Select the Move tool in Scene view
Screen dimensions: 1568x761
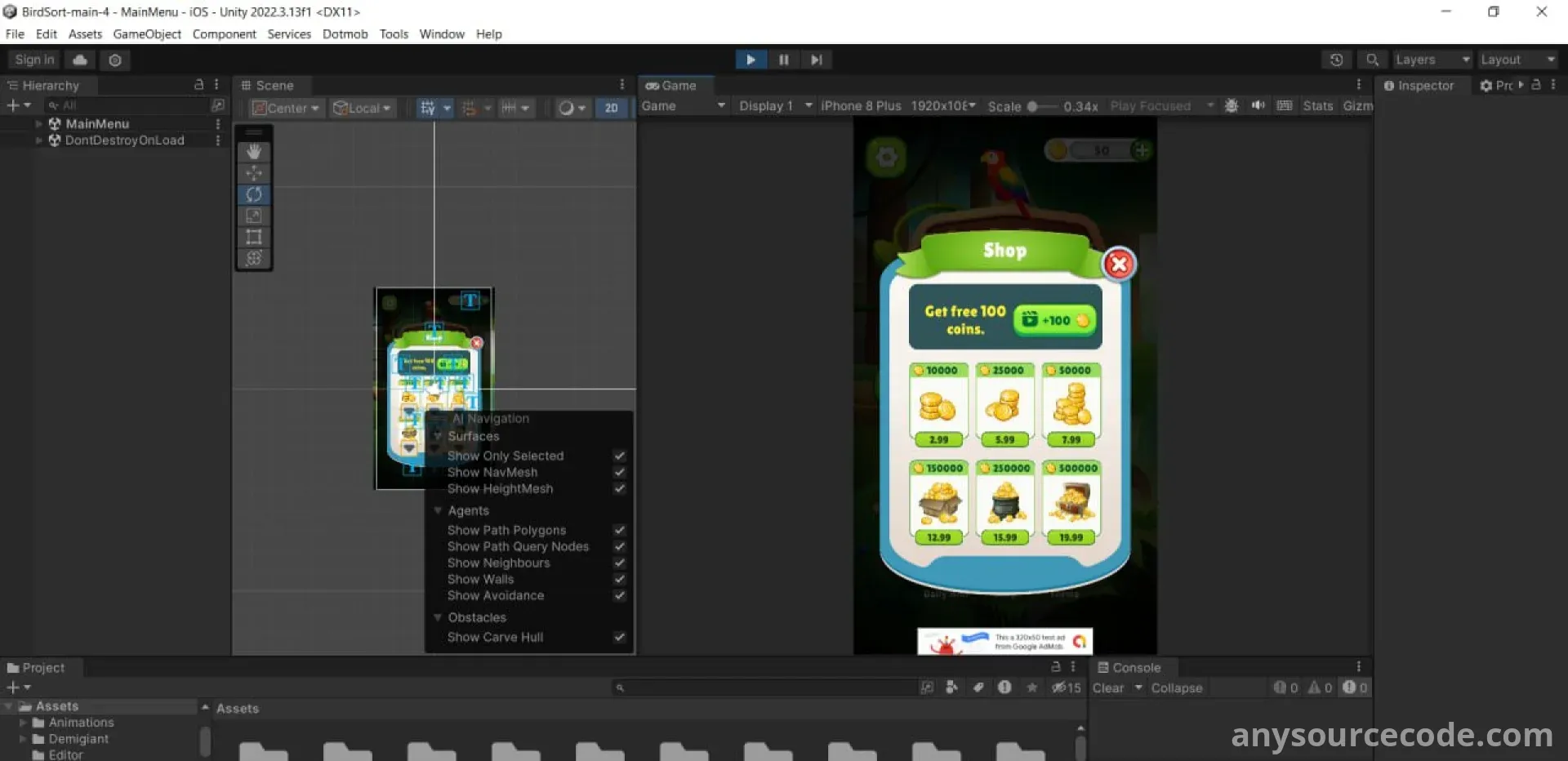point(254,173)
